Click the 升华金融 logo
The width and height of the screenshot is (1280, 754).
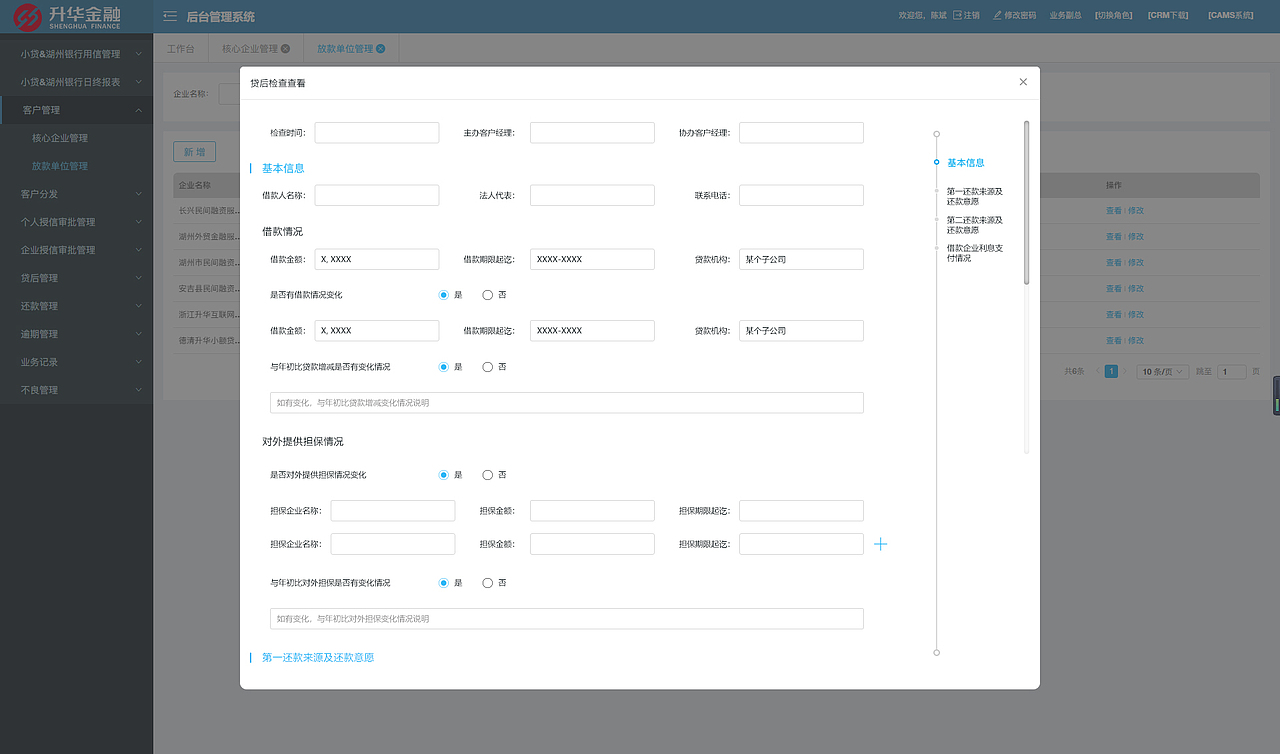point(67,16)
